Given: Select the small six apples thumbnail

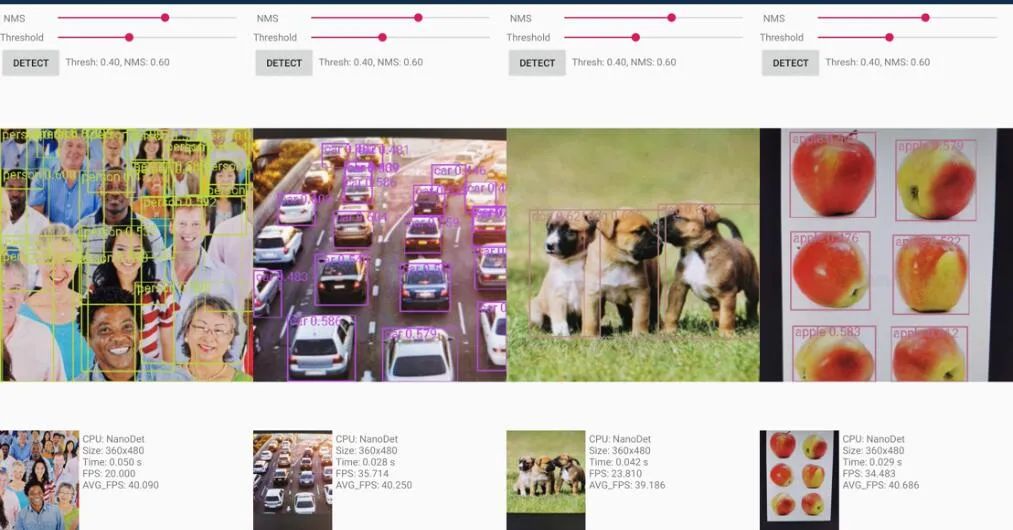Looking at the screenshot, I should (x=799, y=480).
